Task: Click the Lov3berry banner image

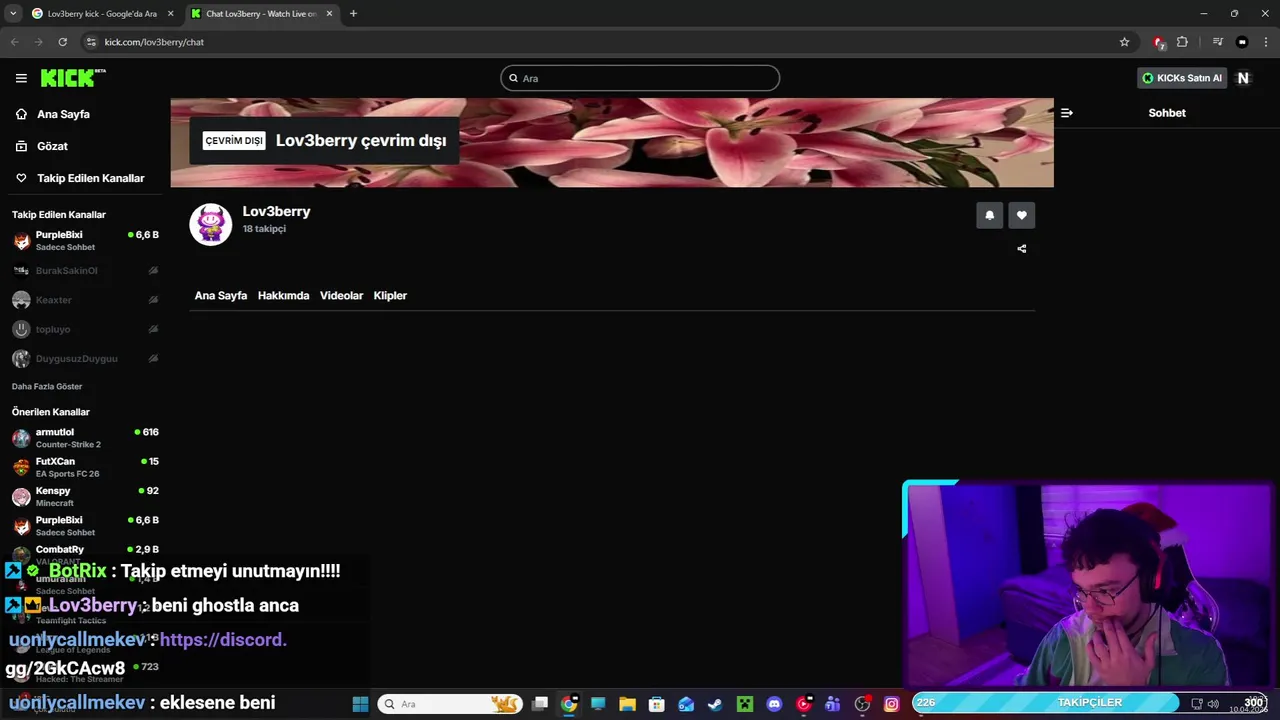Action: pyautogui.click(x=612, y=142)
